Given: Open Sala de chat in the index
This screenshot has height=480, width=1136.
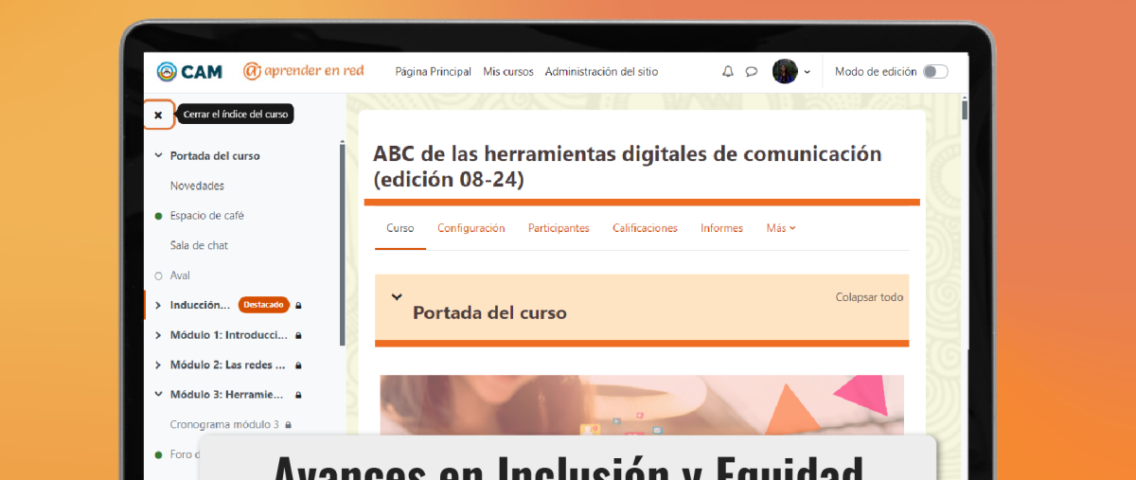Looking at the screenshot, I should click(199, 245).
